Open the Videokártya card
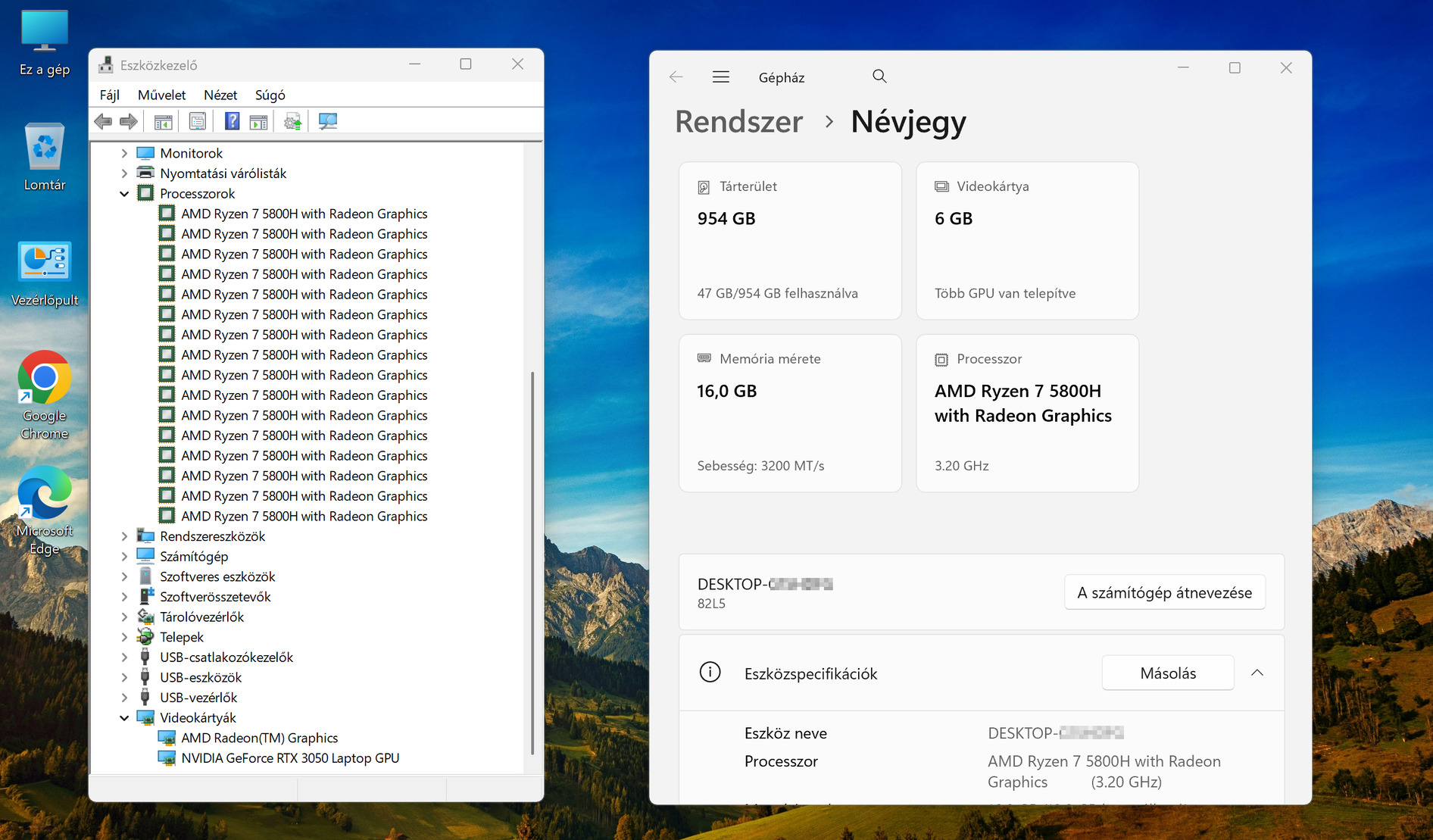The width and height of the screenshot is (1433, 840). (x=1027, y=240)
